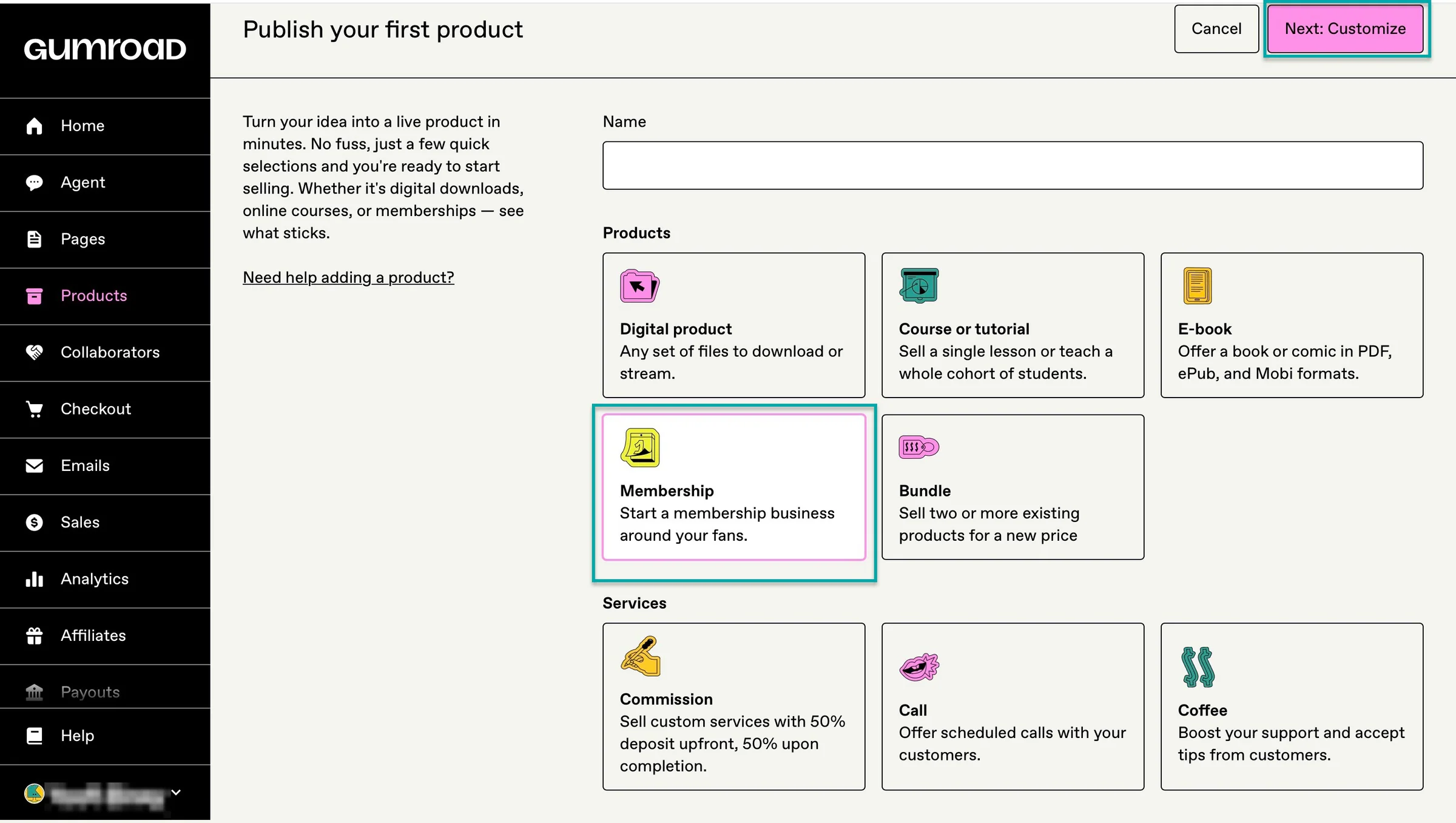Focus the product Name input field
Screen dimensions: 1456x823
click(1013, 166)
